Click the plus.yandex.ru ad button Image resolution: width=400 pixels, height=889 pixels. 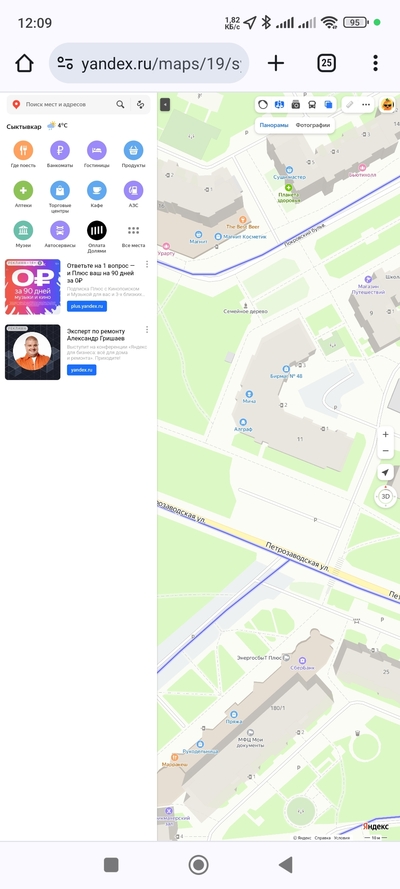(87, 306)
